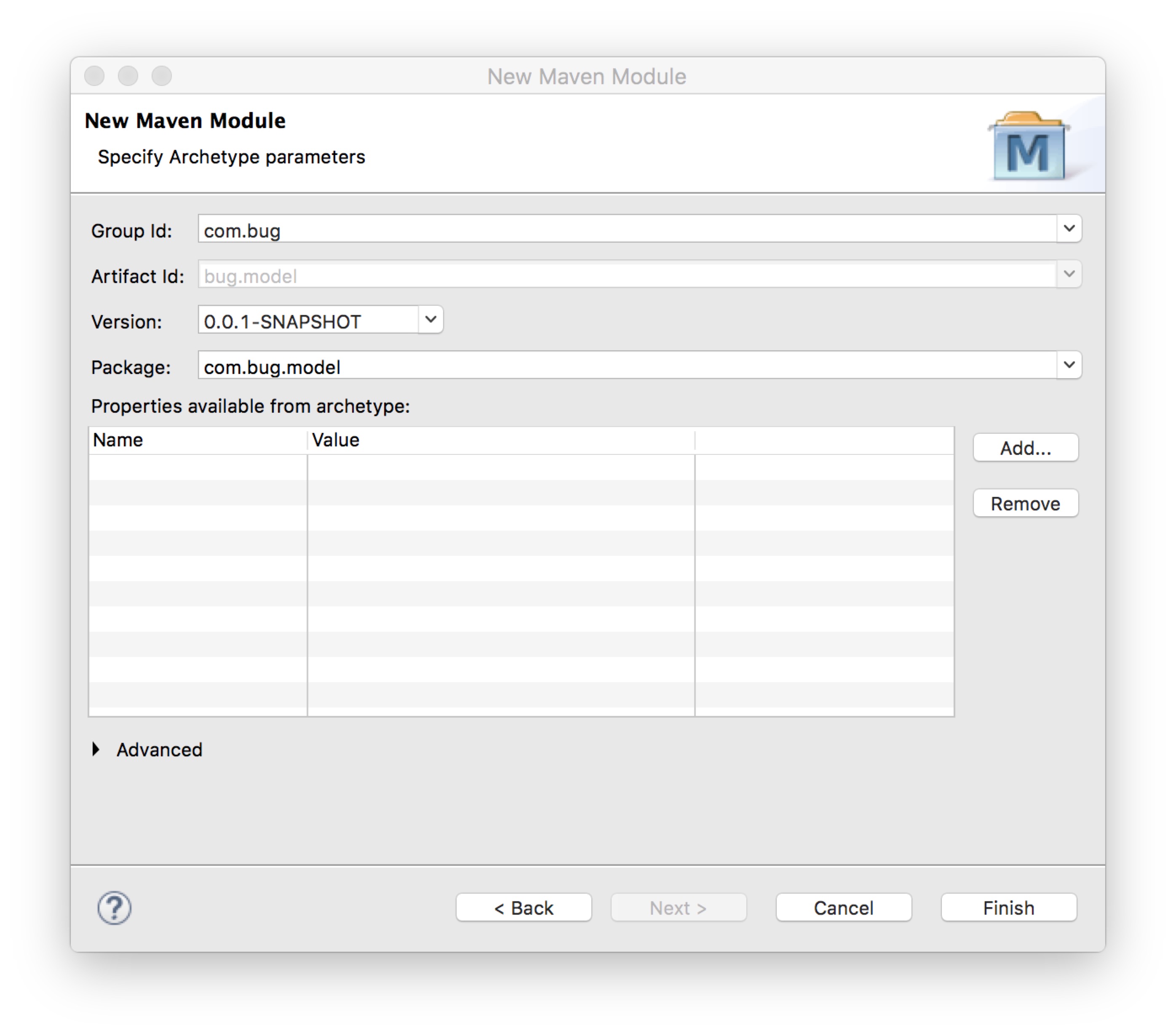
Task: Click the Maven module icon in header
Action: pos(1028,144)
